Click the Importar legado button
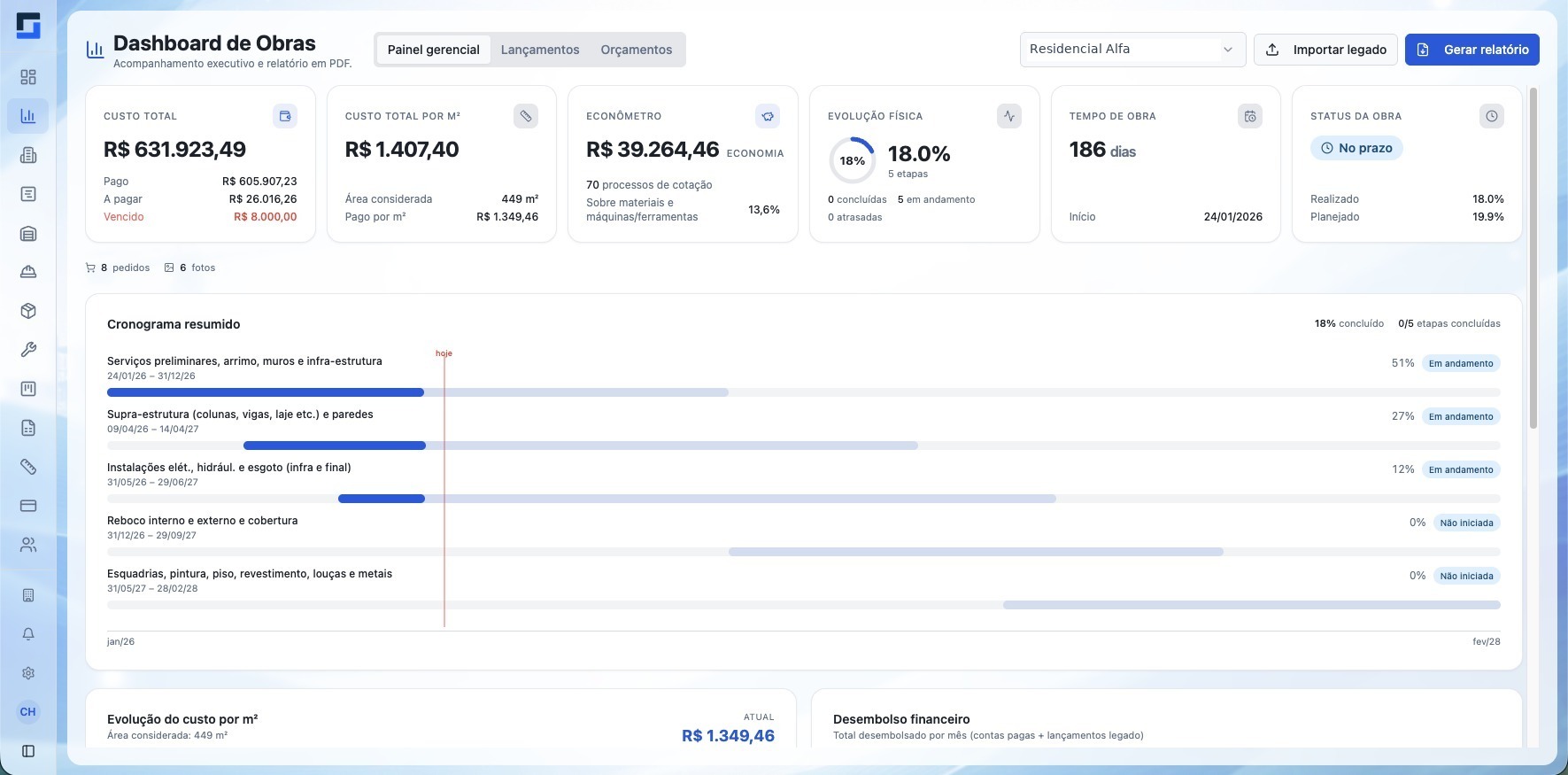 pos(1325,50)
